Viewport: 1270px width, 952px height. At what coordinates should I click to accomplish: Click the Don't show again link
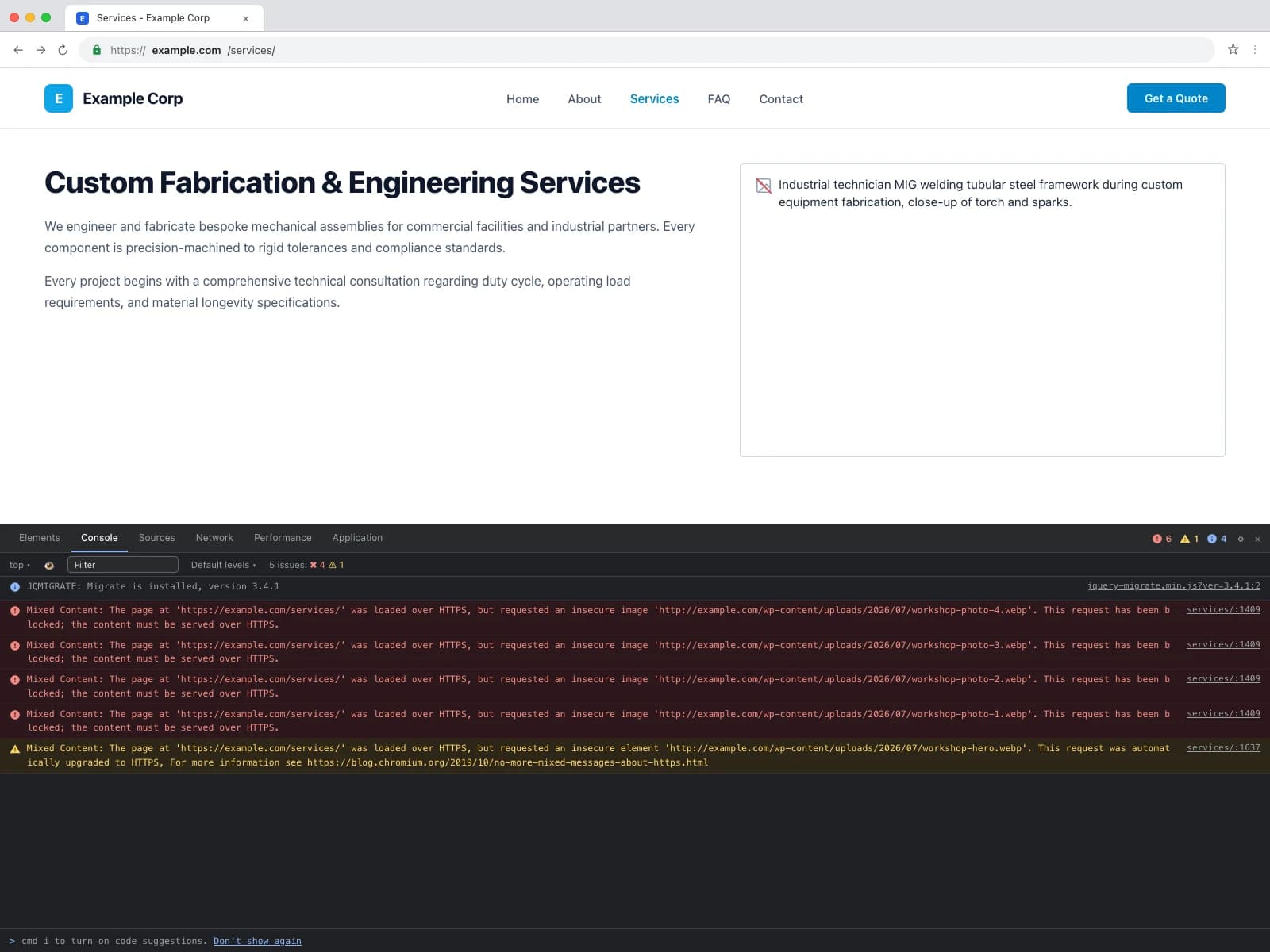coord(257,941)
